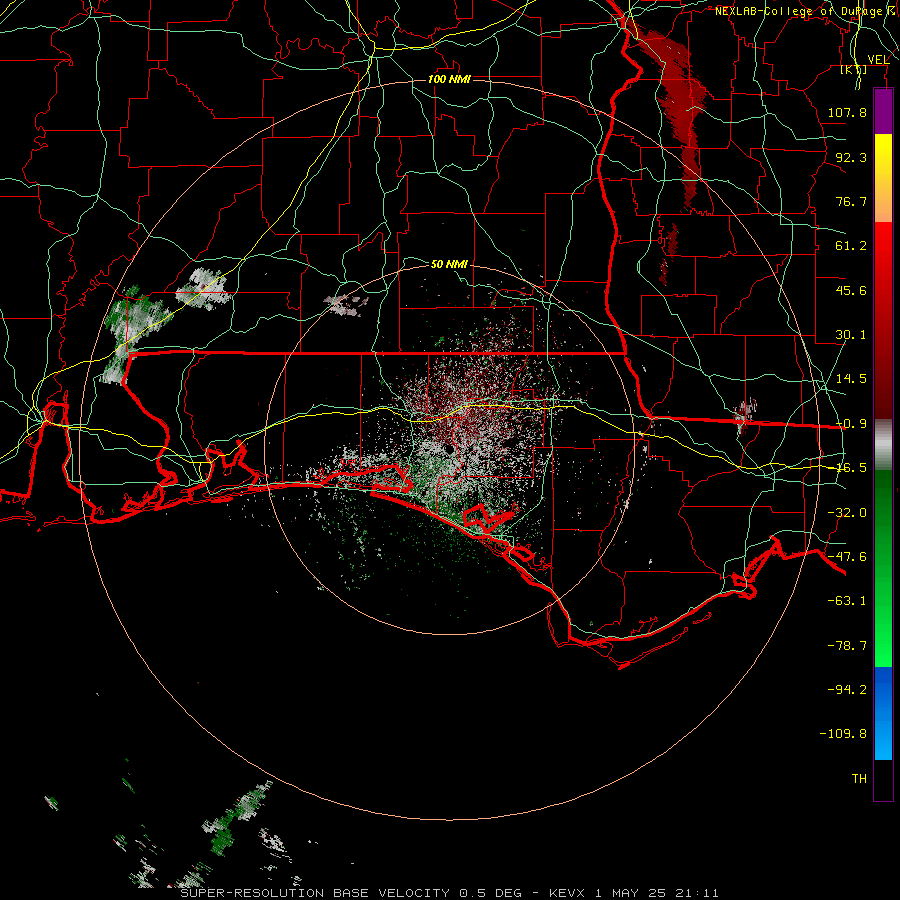Viewport: 900px width, 900px height.
Task: Click the 21:11 timestamp
Action: tap(697, 893)
